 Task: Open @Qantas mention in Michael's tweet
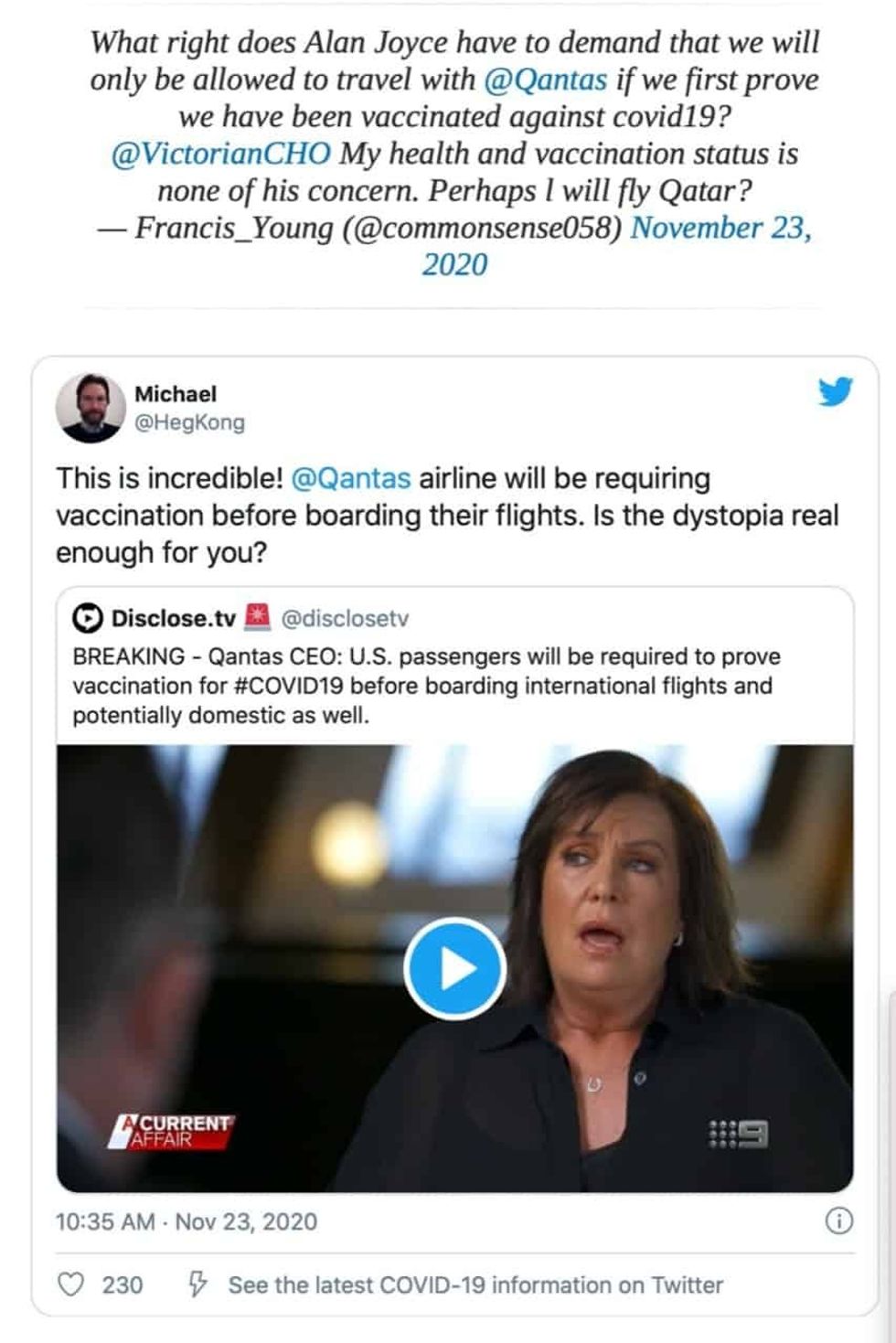[350, 478]
